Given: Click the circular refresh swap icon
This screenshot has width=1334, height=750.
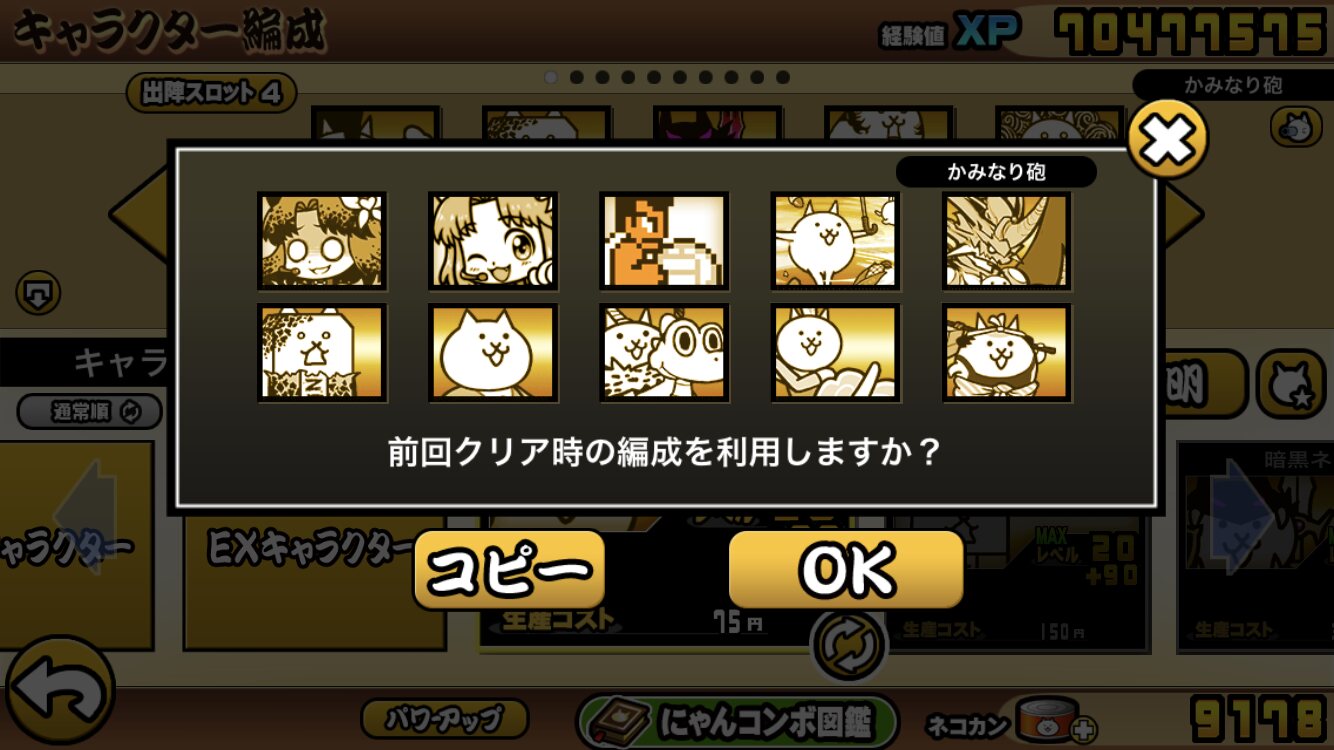Looking at the screenshot, I should tap(849, 645).
